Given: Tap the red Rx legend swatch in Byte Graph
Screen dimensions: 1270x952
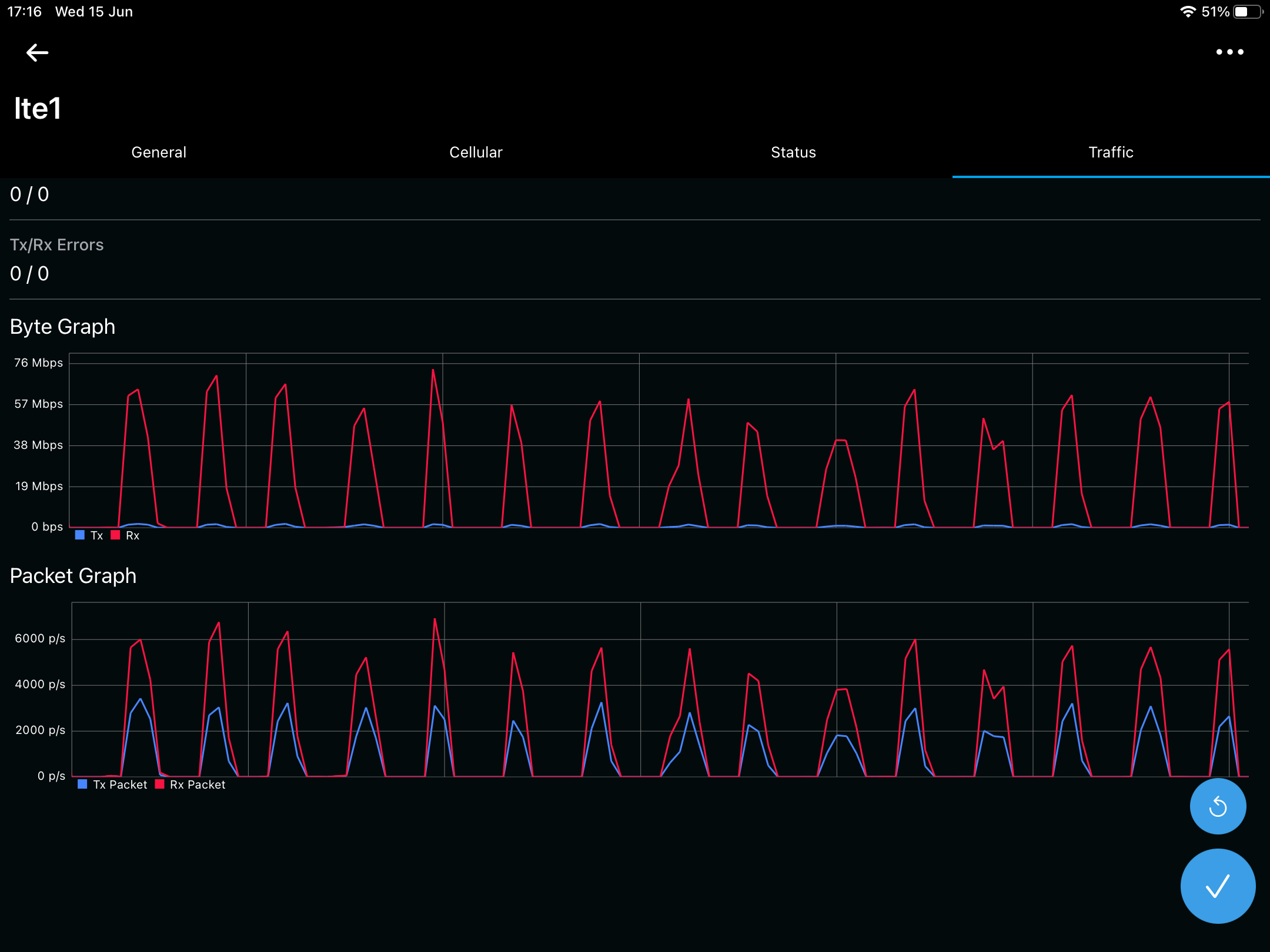Looking at the screenshot, I should 115,535.
